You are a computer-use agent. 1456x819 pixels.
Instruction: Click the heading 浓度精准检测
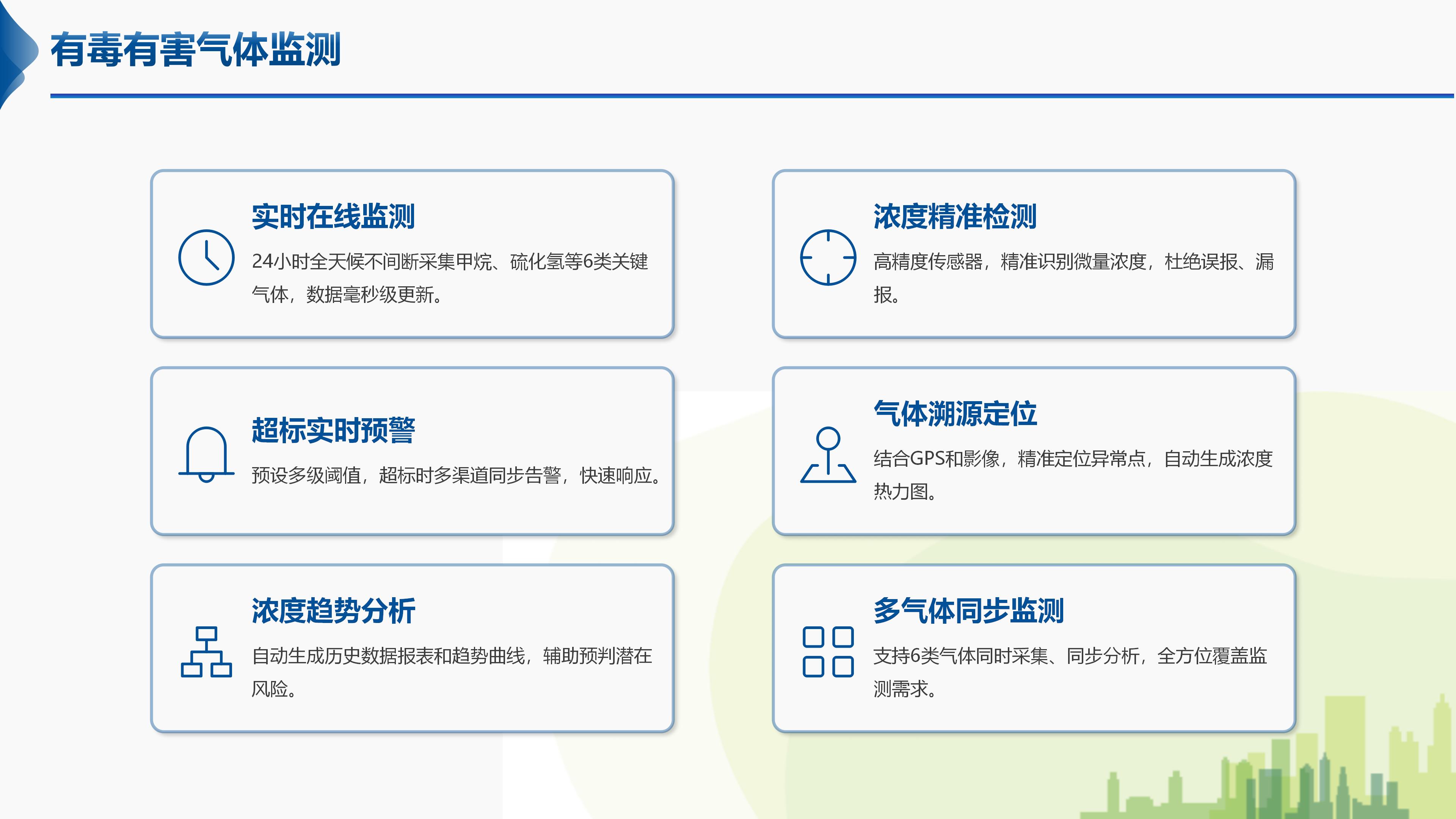pyautogui.click(x=955, y=217)
